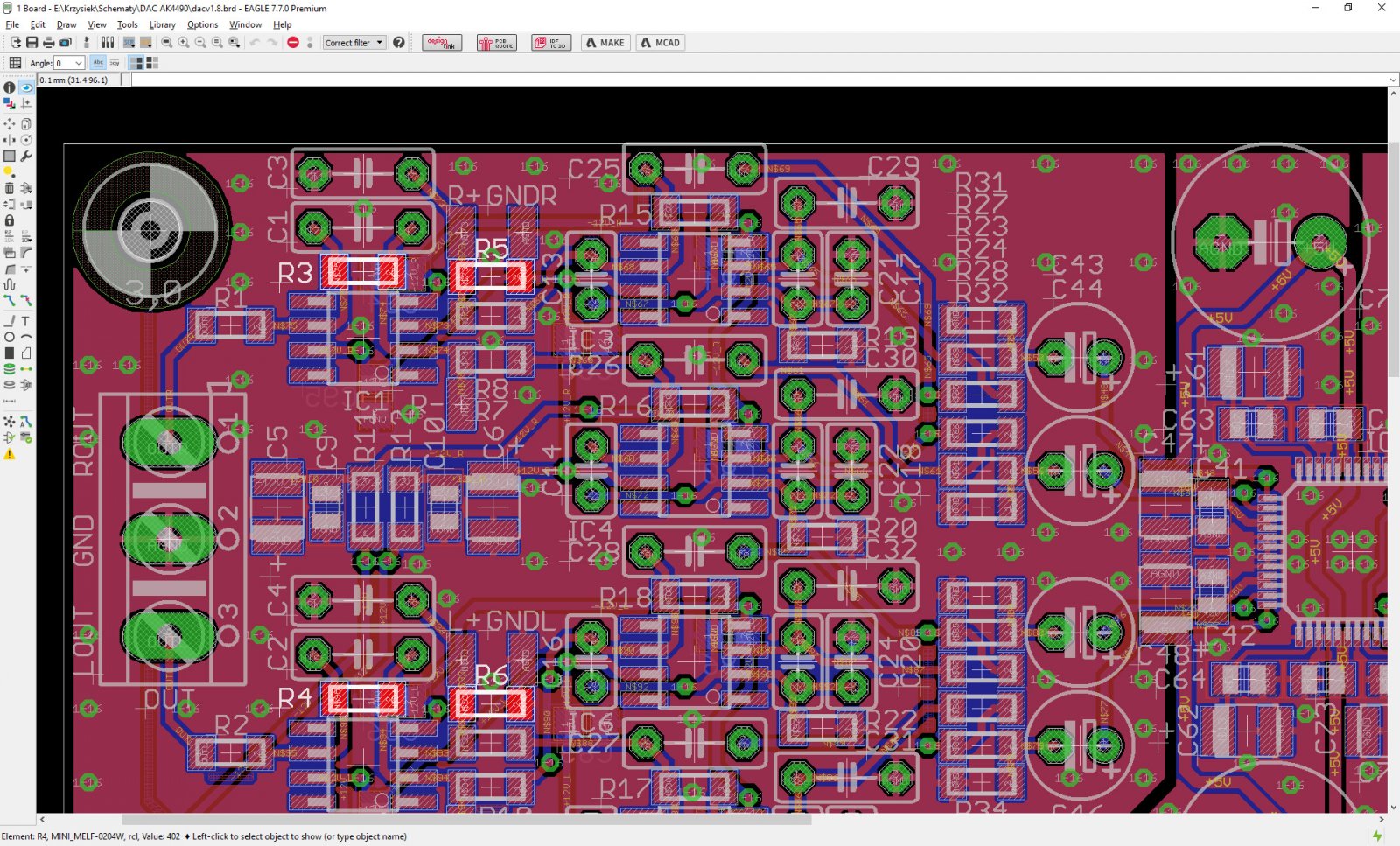Select the Move tool
The image size is (1400, 846).
tap(9, 124)
